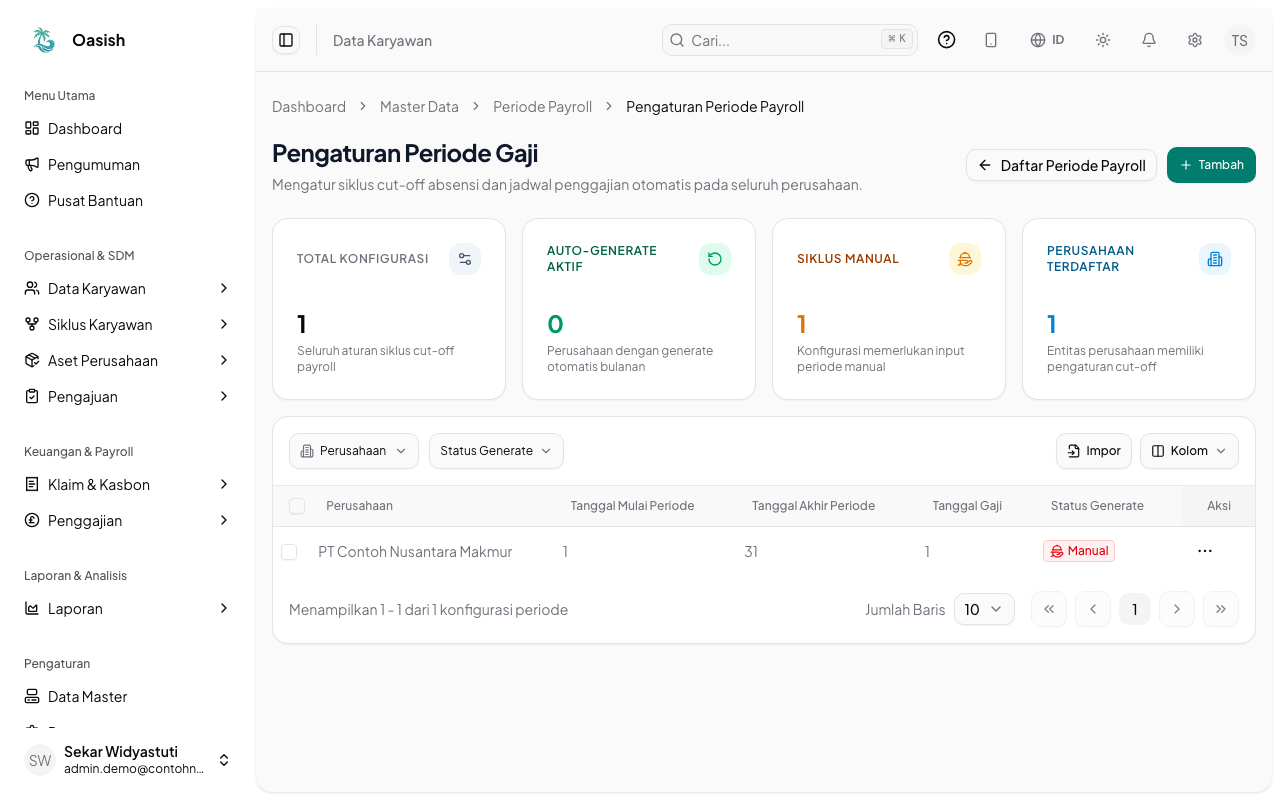Toggle the sidebar panel icon
The height and width of the screenshot is (800, 1280).
(286, 40)
